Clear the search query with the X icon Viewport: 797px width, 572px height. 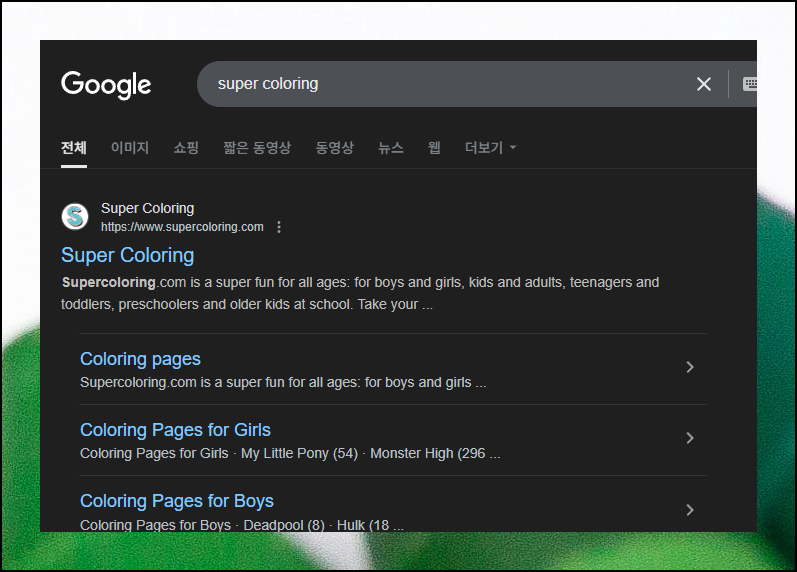pyautogui.click(x=703, y=84)
